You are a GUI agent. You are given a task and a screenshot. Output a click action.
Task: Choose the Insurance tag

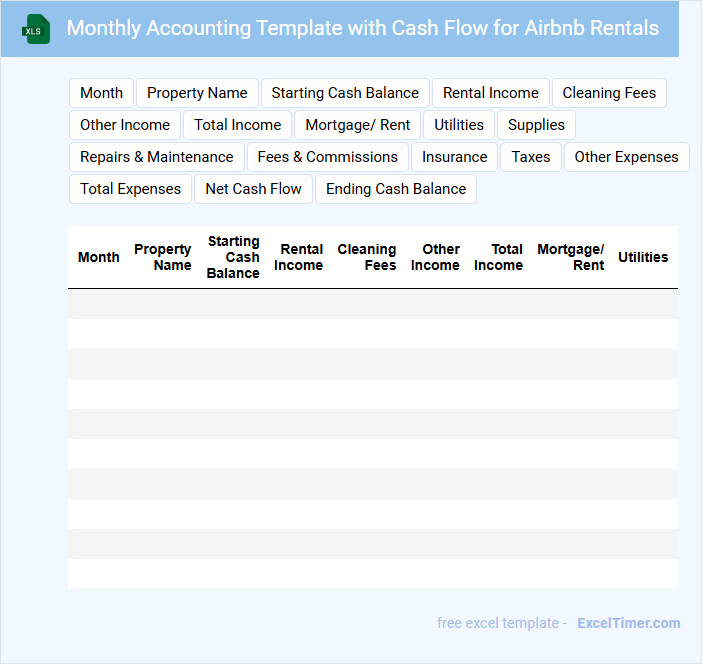click(455, 157)
